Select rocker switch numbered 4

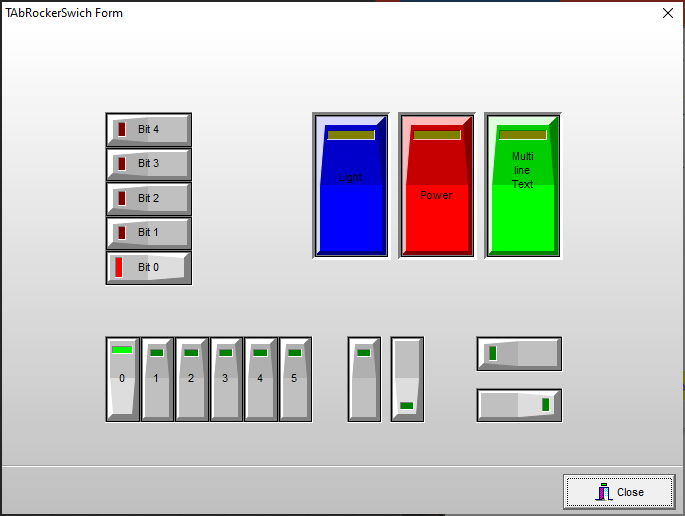(x=261, y=379)
